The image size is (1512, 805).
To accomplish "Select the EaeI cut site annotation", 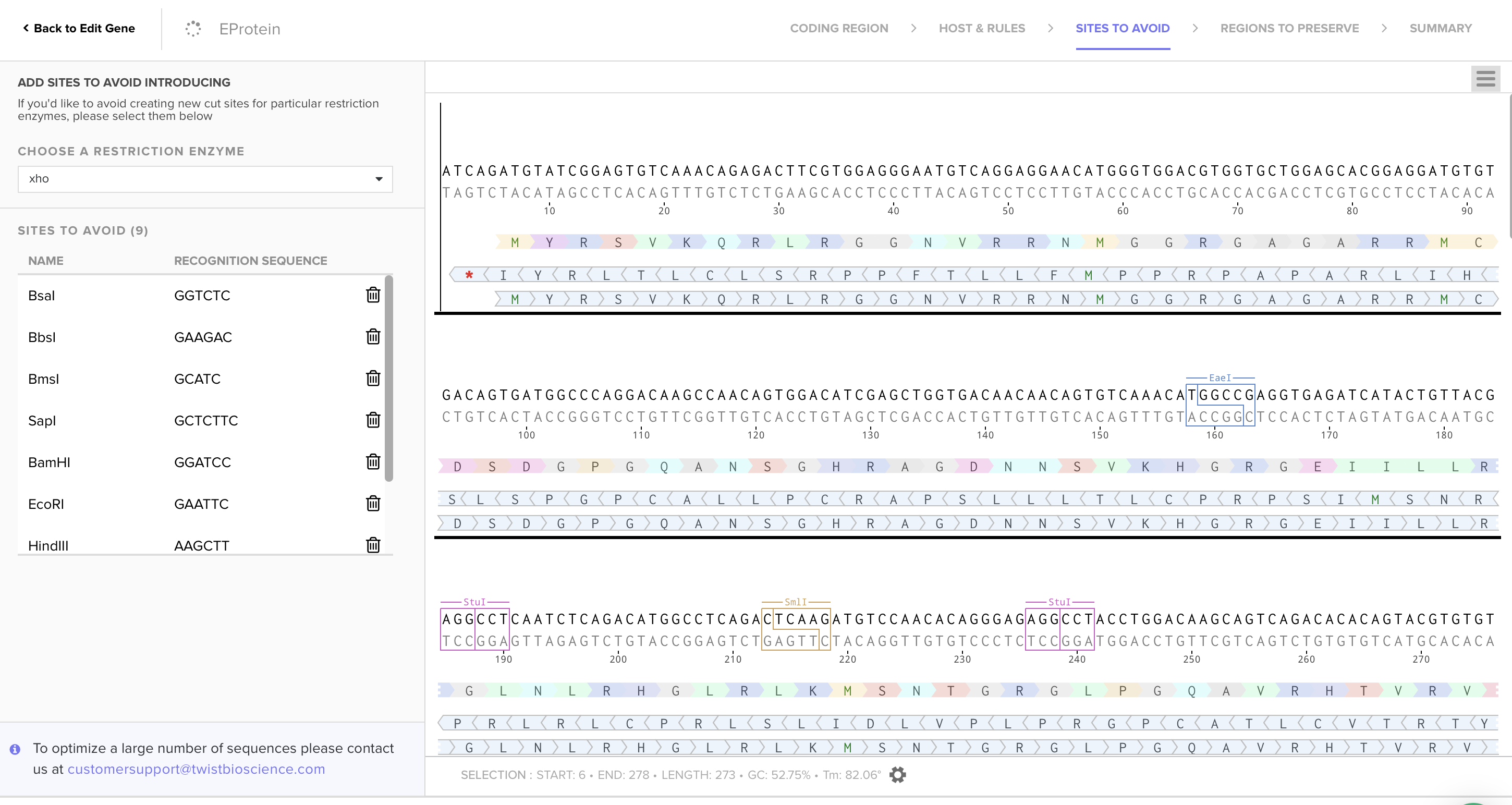I will pos(1219,378).
